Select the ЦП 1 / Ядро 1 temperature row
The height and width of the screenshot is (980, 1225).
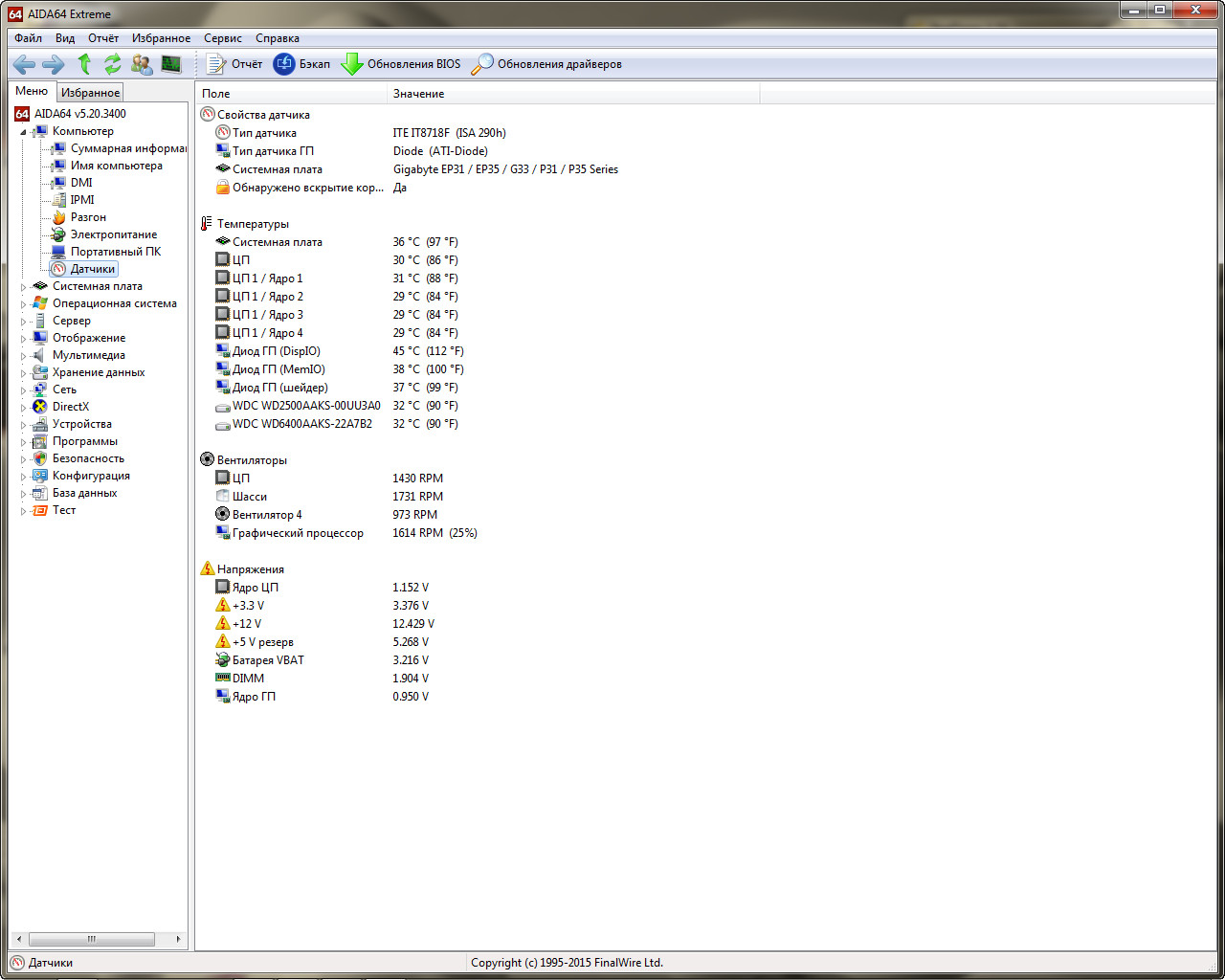click(x=336, y=278)
